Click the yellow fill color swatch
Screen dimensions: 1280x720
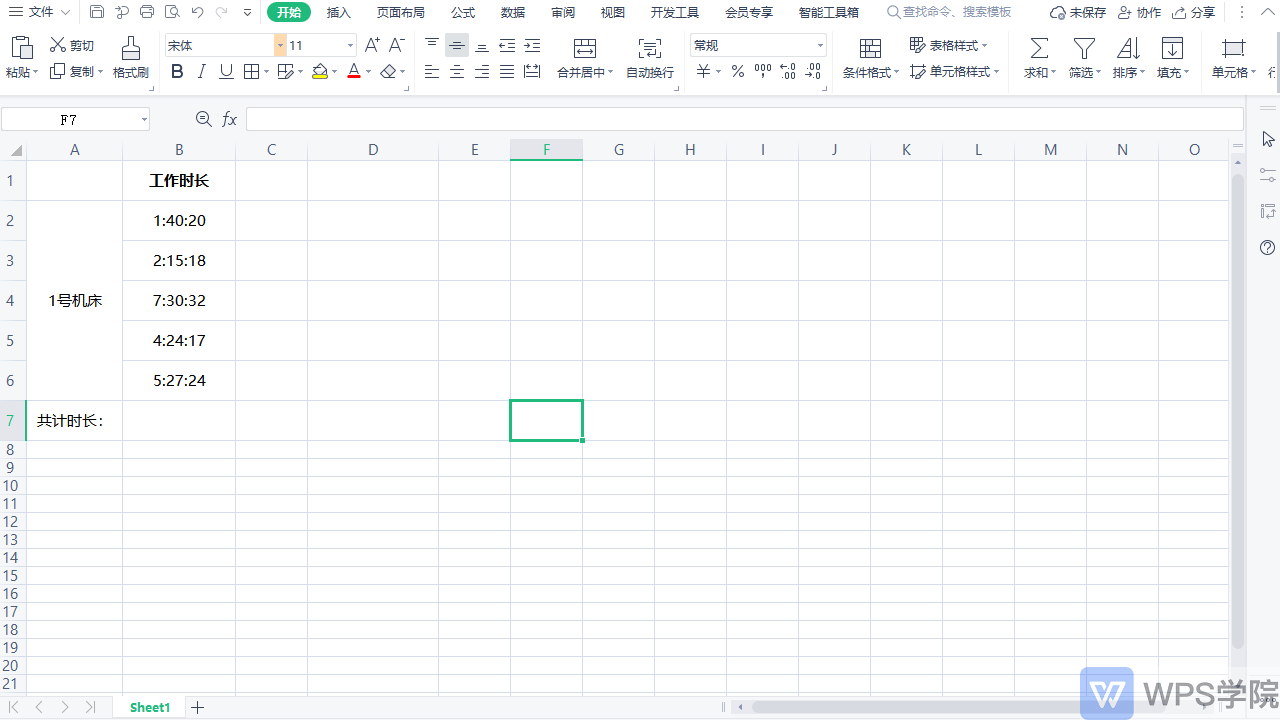click(319, 71)
